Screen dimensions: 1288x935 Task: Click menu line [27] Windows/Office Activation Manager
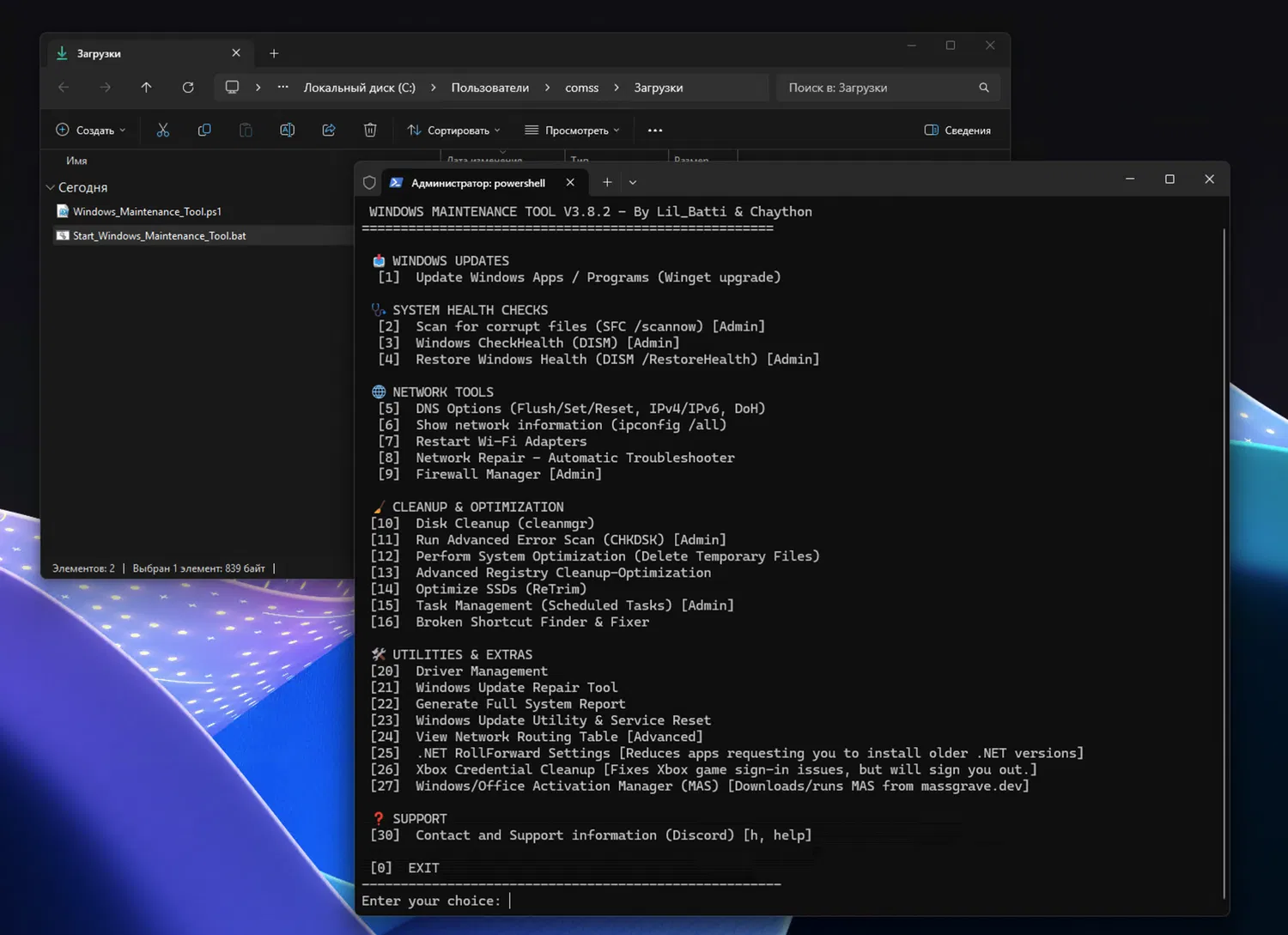pyautogui.click(x=700, y=786)
